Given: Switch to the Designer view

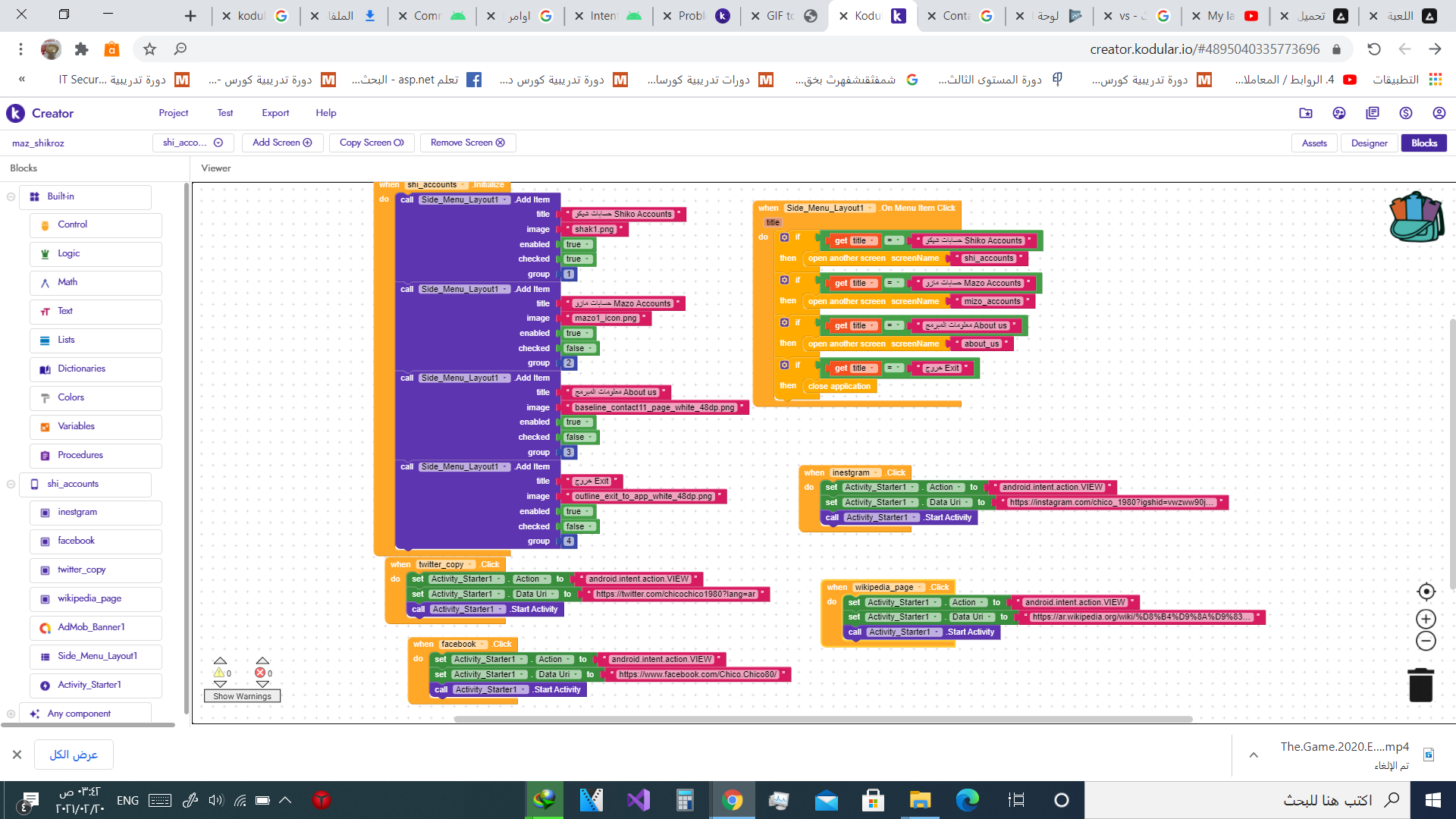Looking at the screenshot, I should (x=1369, y=143).
